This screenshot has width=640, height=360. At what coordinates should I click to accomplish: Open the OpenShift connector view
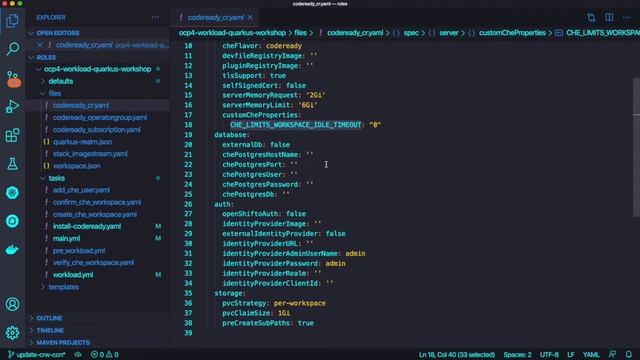coord(12,221)
